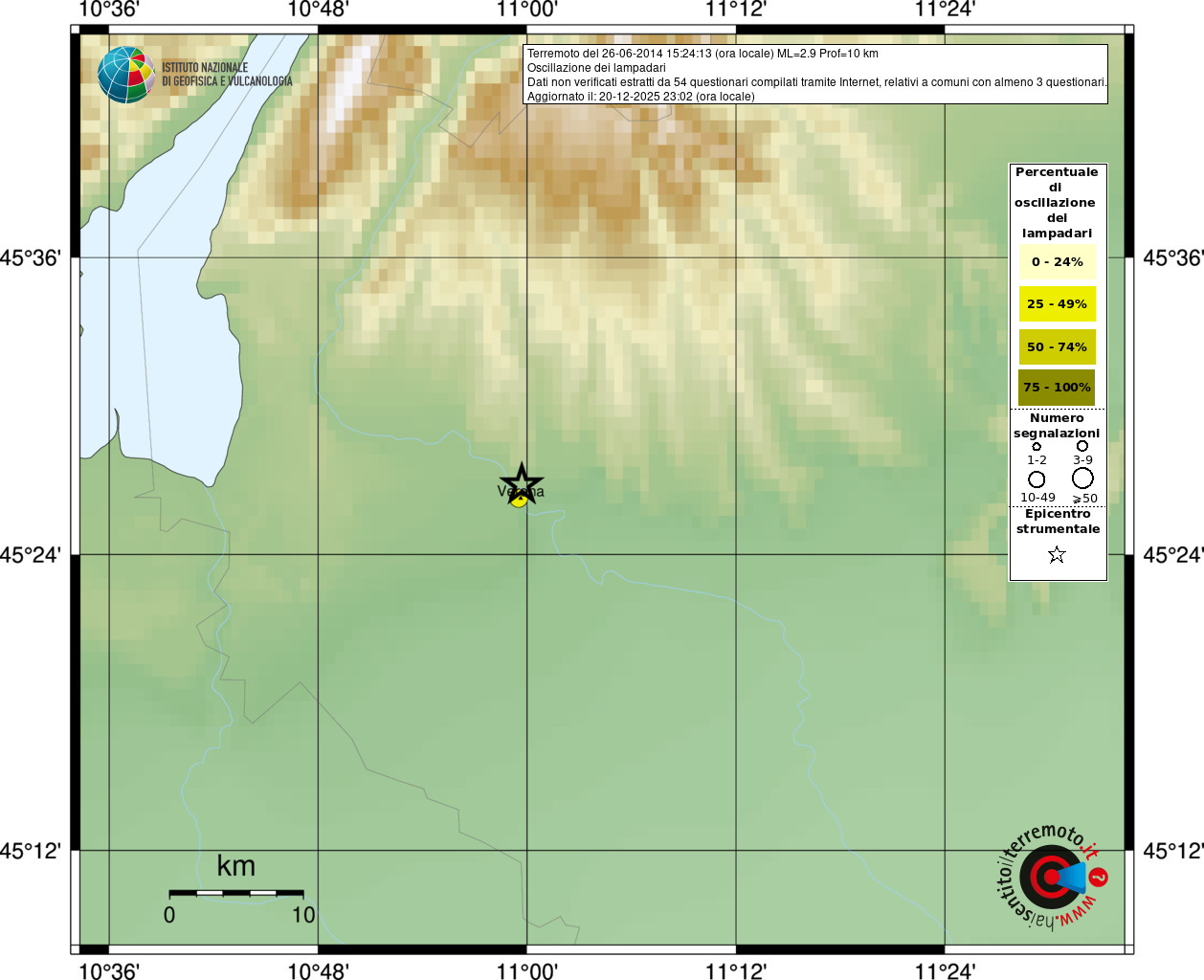Click the km scale bar
Image resolution: width=1204 pixels, height=980 pixels.
(236, 894)
